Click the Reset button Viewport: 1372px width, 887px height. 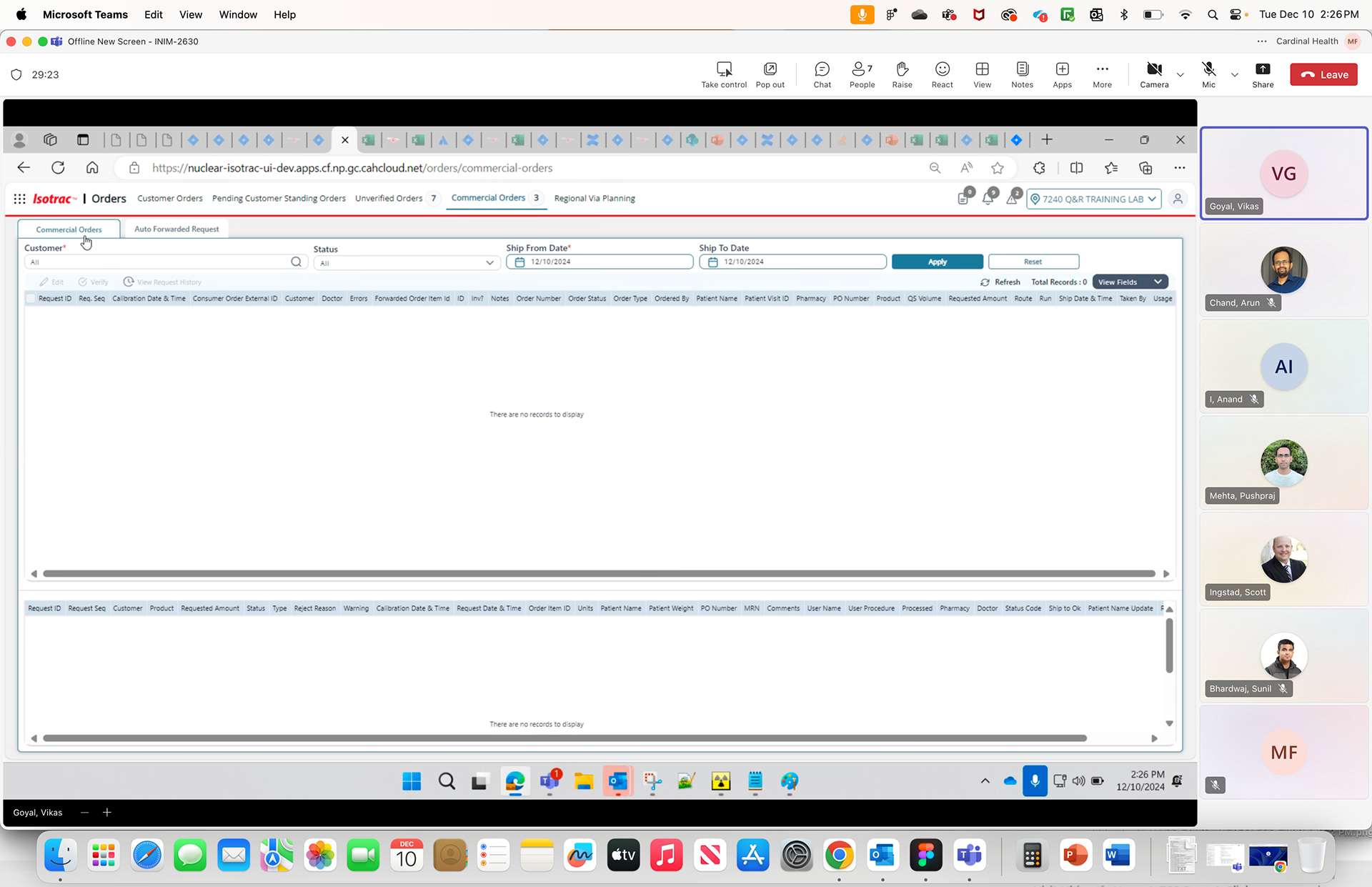(1033, 262)
